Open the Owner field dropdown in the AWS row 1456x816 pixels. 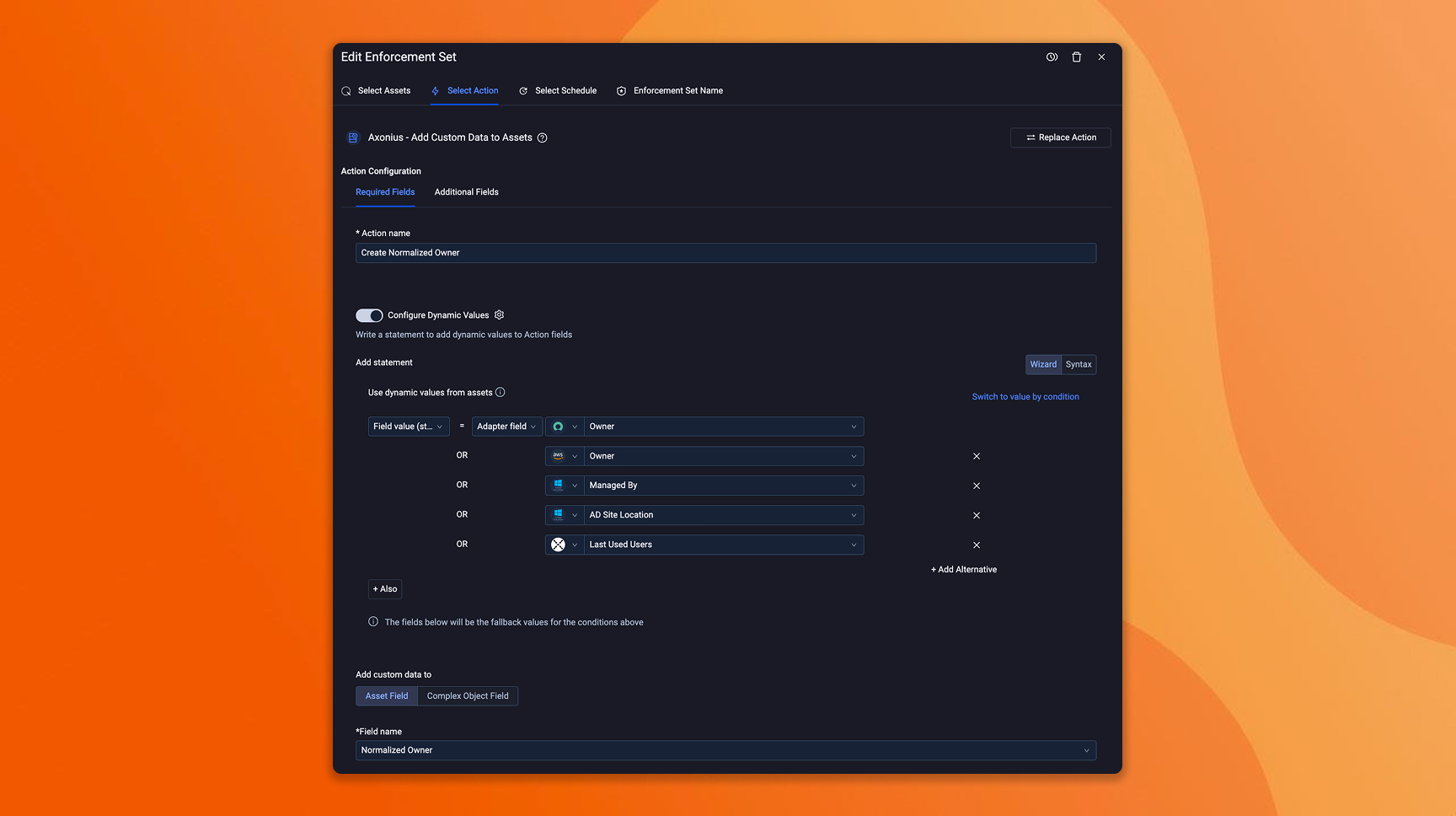[724, 456]
